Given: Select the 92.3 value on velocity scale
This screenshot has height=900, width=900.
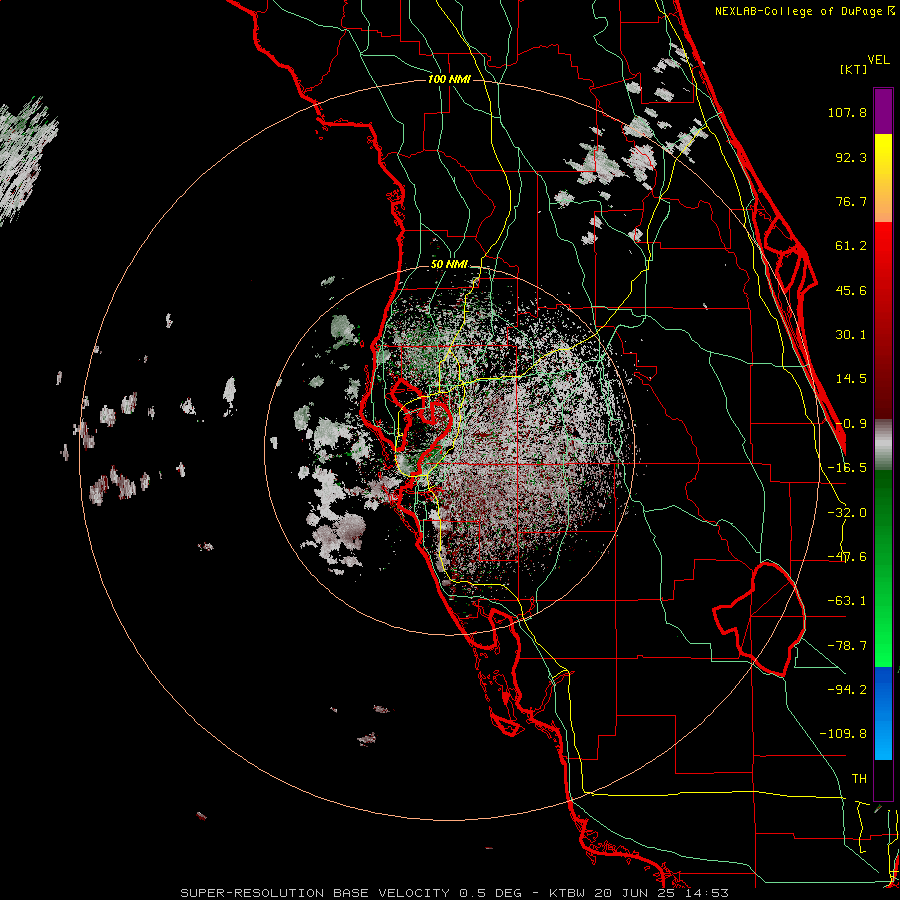Looking at the screenshot, I should pyautogui.click(x=851, y=157).
